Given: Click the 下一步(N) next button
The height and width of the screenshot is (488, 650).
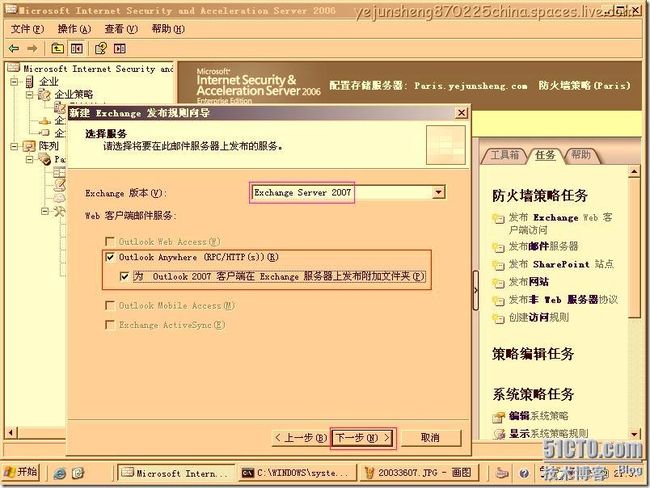Looking at the screenshot, I should (x=363, y=437).
